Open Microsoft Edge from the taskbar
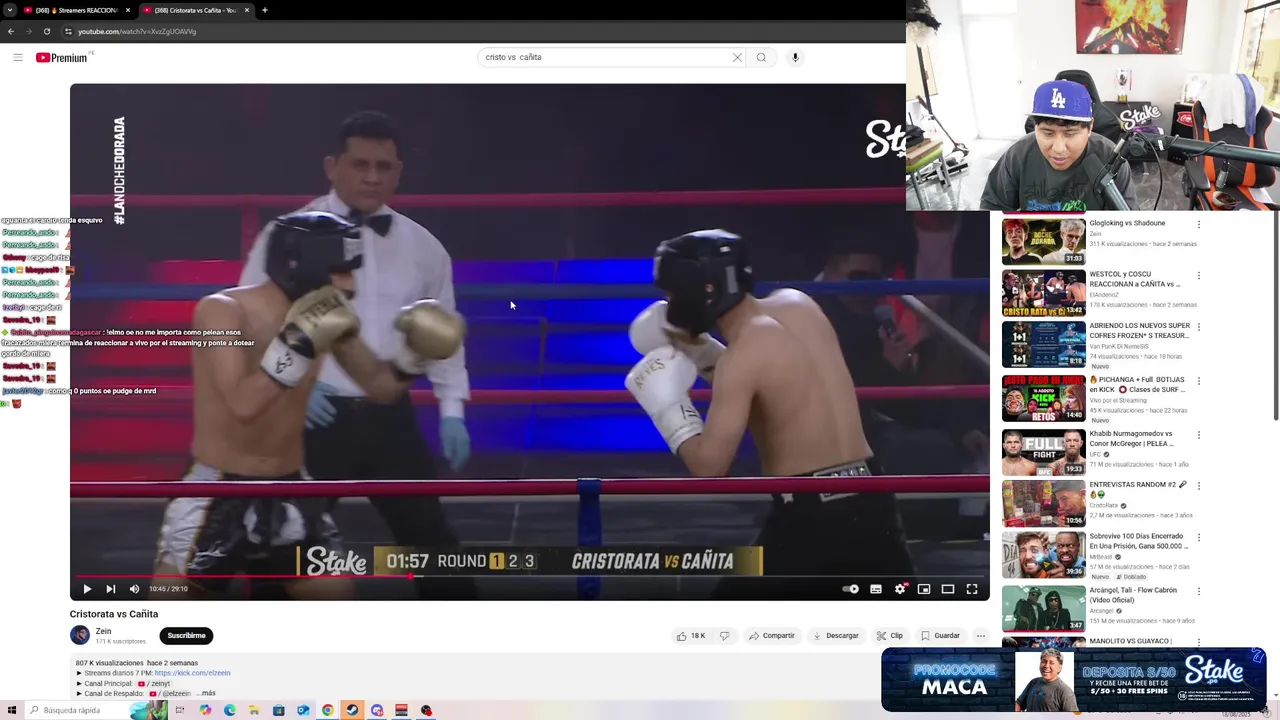1280x720 pixels. [x=230, y=710]
